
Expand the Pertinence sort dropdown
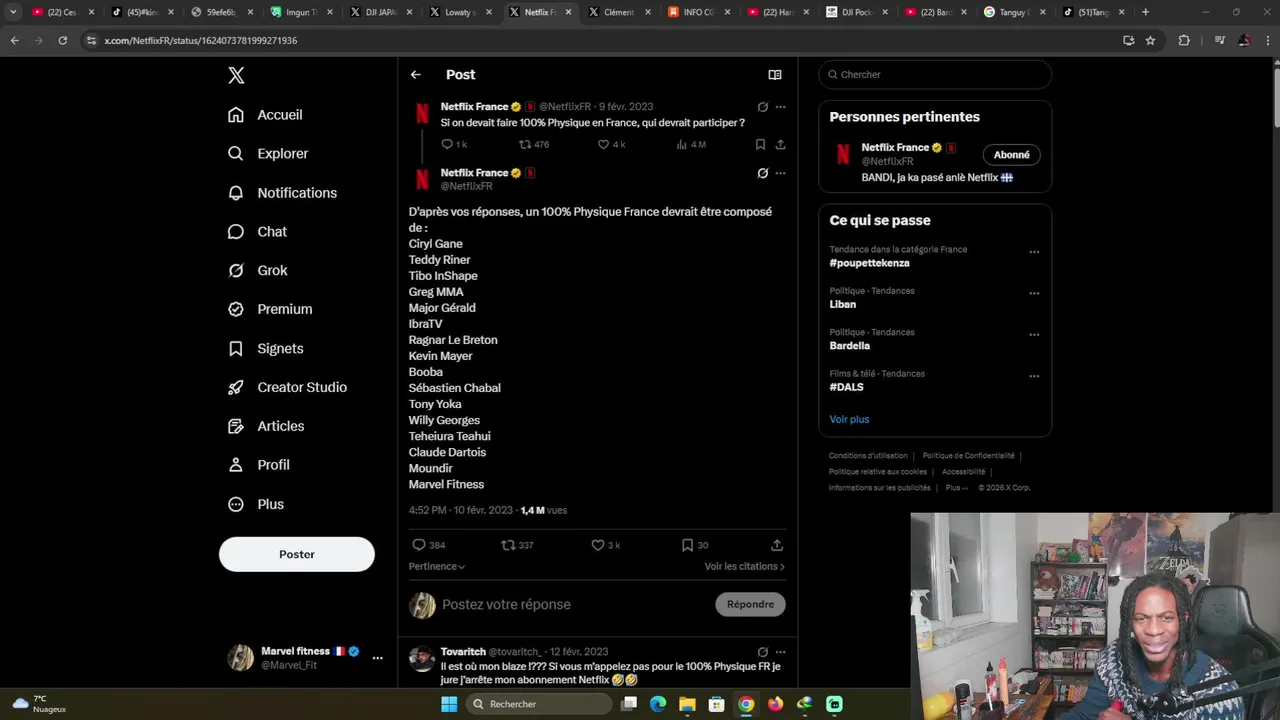click(x=437, y=566)
